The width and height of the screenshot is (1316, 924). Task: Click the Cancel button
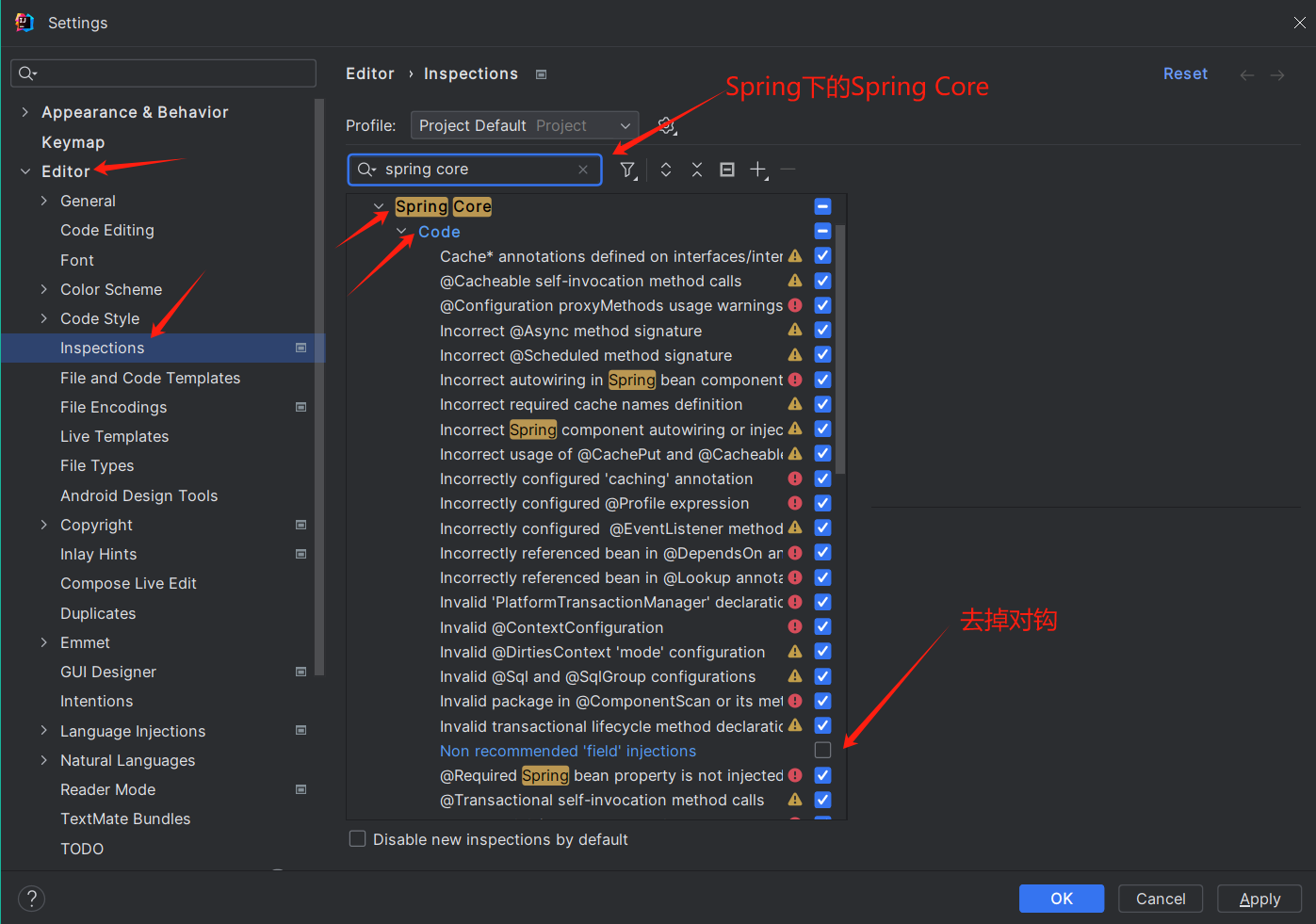(x=1161, y=899)
